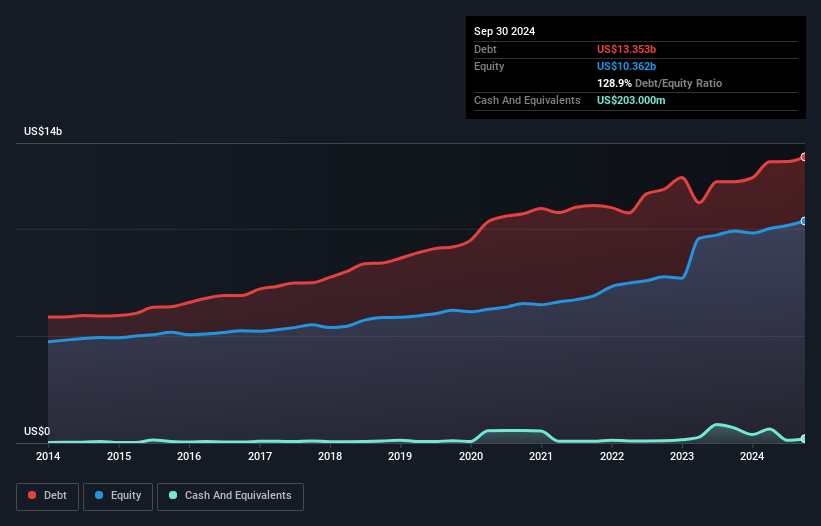Image resolution: width=821 pixels, height=526 pixels.
Task: Click the 2021 x-axis label
Action: pyautogui.click(x=541, y=456)
